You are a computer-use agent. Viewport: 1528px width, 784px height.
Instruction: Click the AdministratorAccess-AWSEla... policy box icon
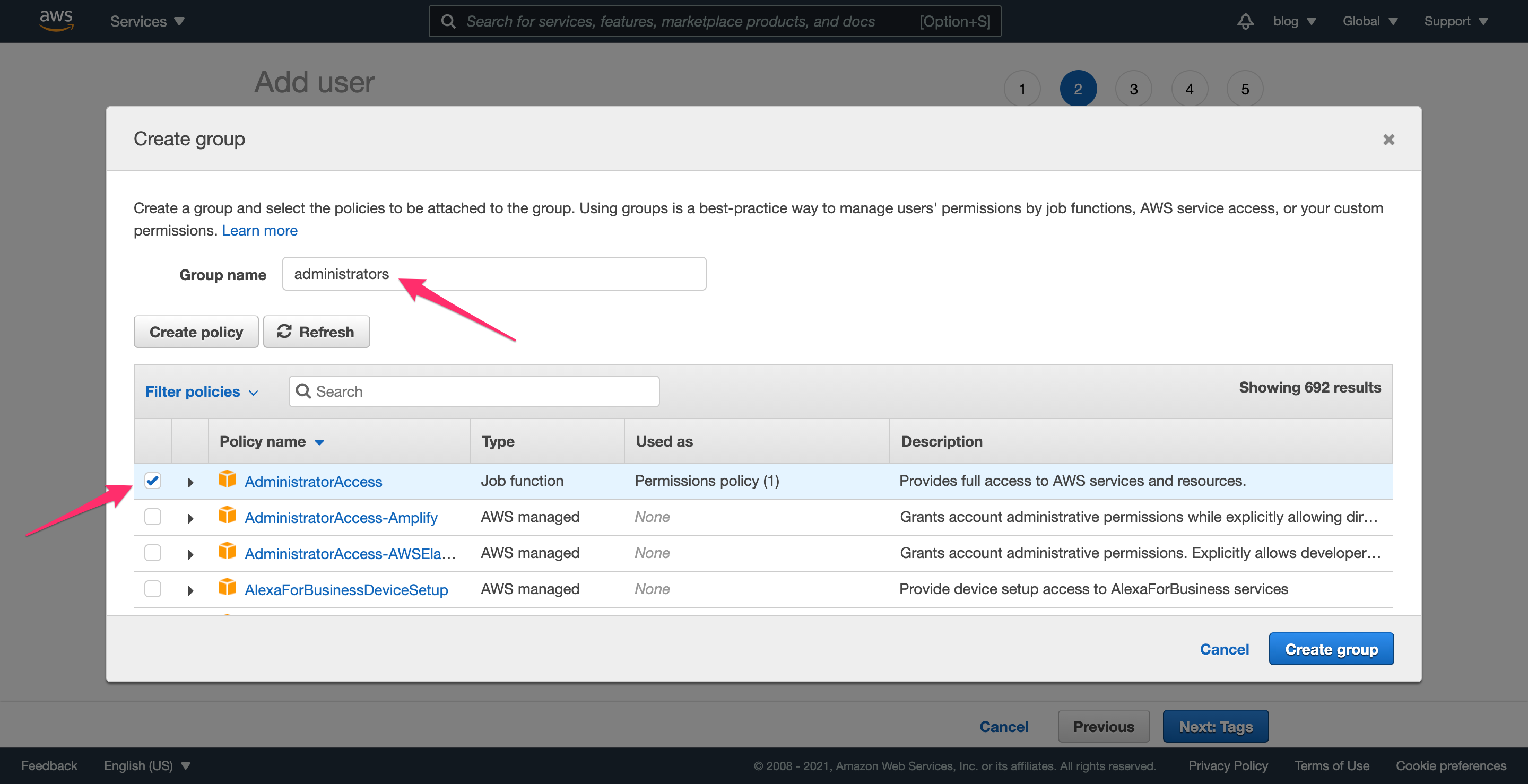pyautogui.click(x=227, y=552)
